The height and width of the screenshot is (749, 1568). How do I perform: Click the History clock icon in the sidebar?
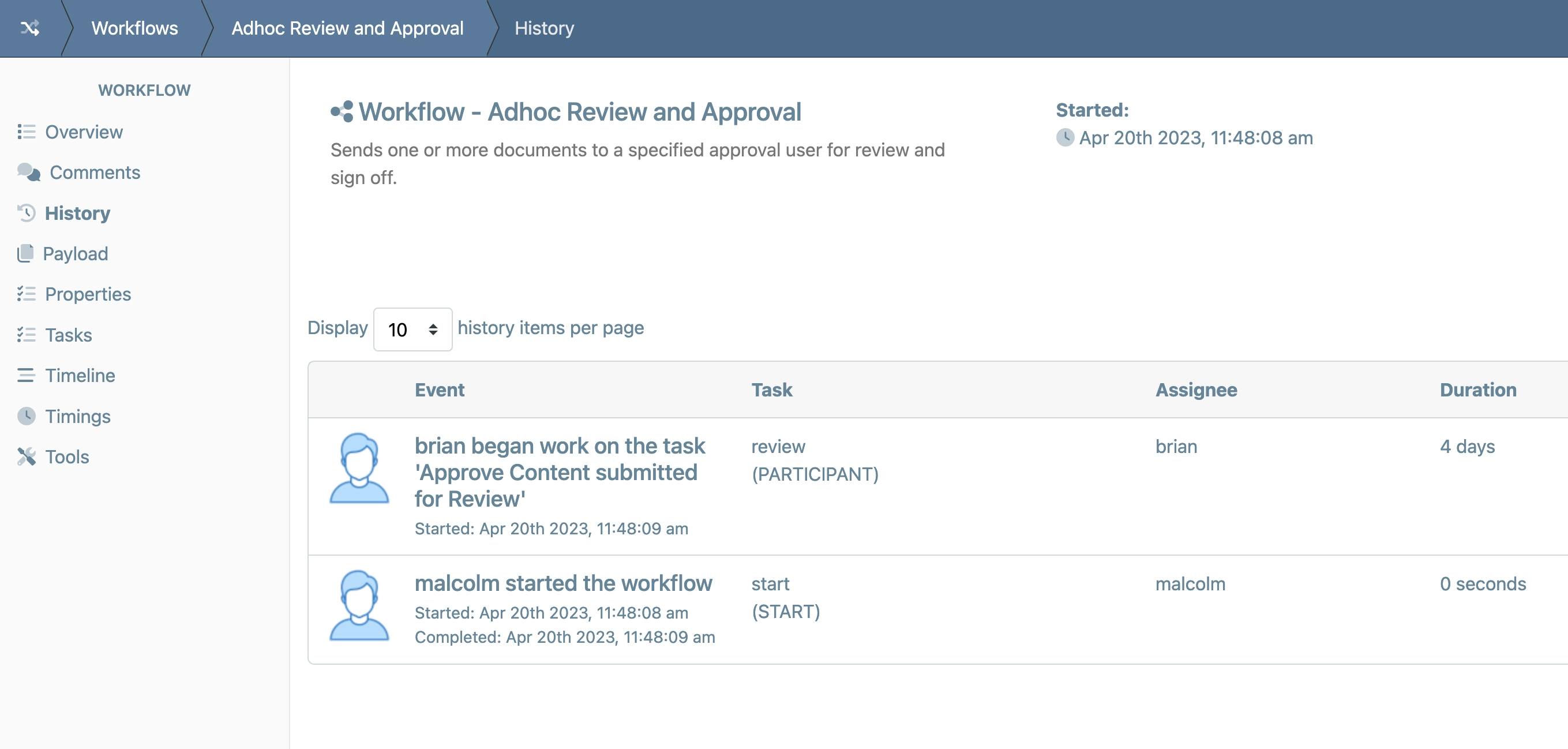coord(26,213)
